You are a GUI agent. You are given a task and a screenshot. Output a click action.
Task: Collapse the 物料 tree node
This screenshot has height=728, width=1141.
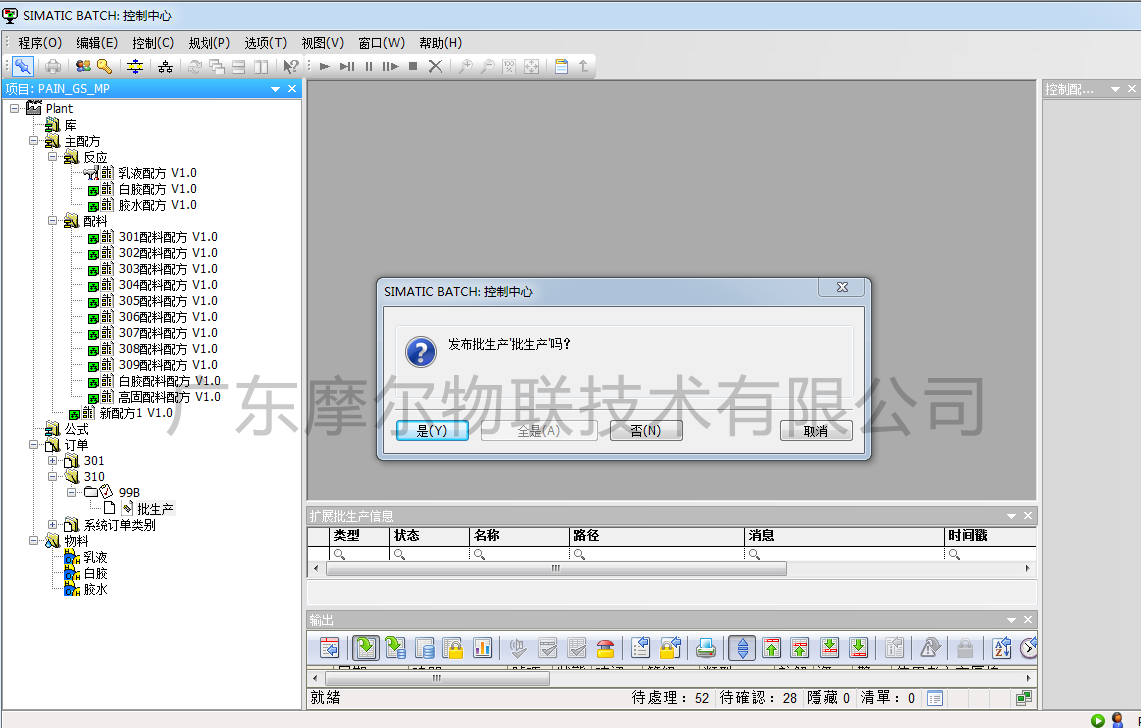point(33,540)
